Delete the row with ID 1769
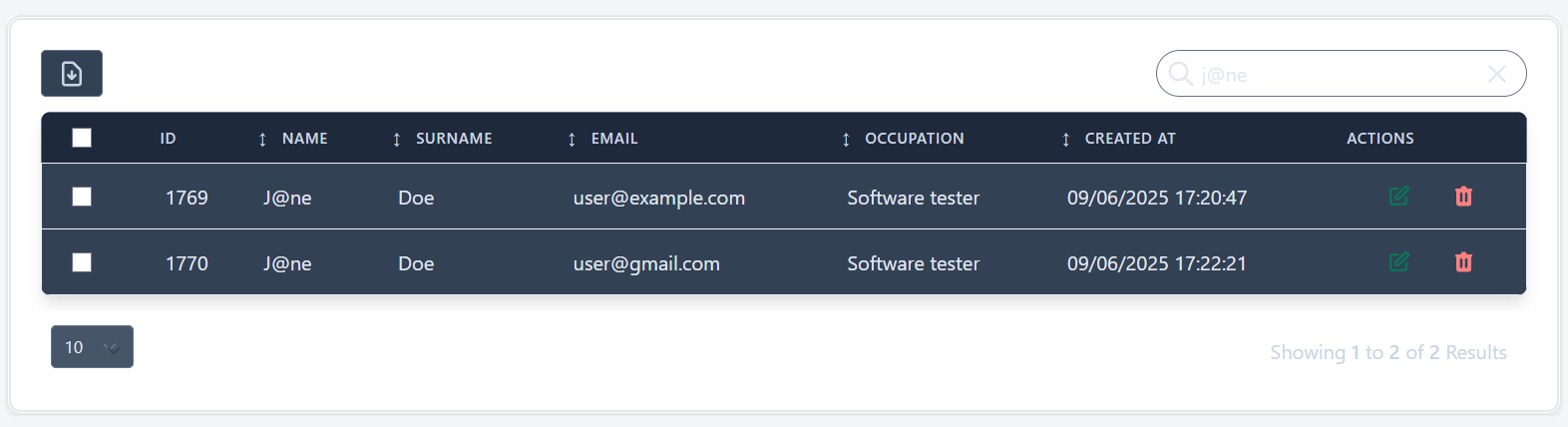 [1463, 197]
